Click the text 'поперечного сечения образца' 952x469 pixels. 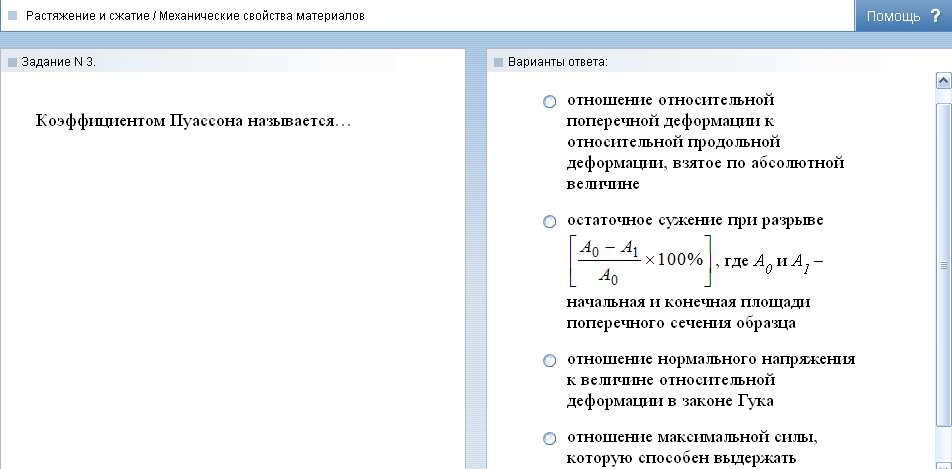[x=681, y=323]
